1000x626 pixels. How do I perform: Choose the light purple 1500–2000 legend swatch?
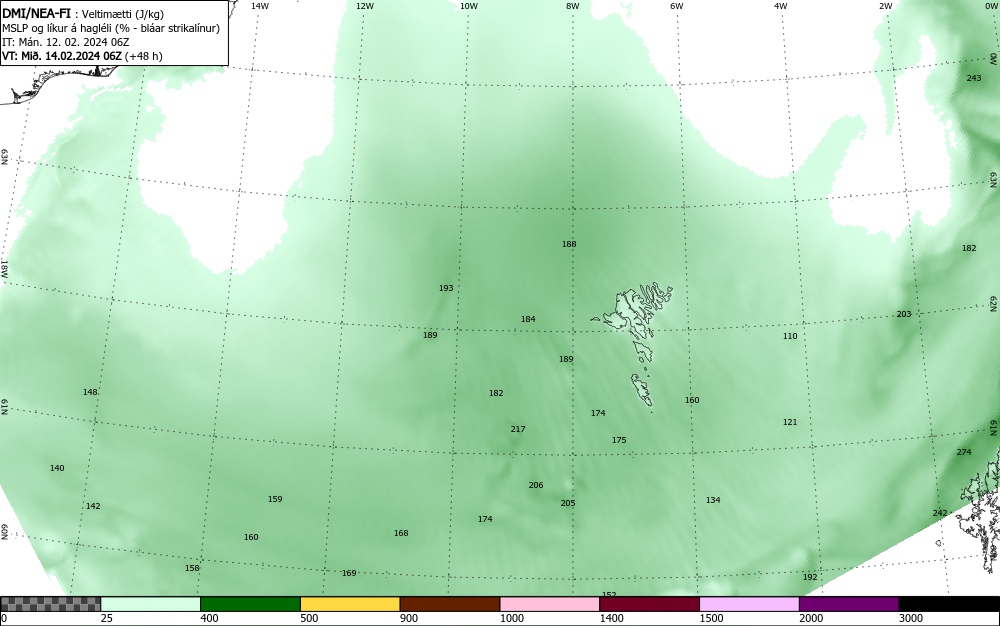749,604
